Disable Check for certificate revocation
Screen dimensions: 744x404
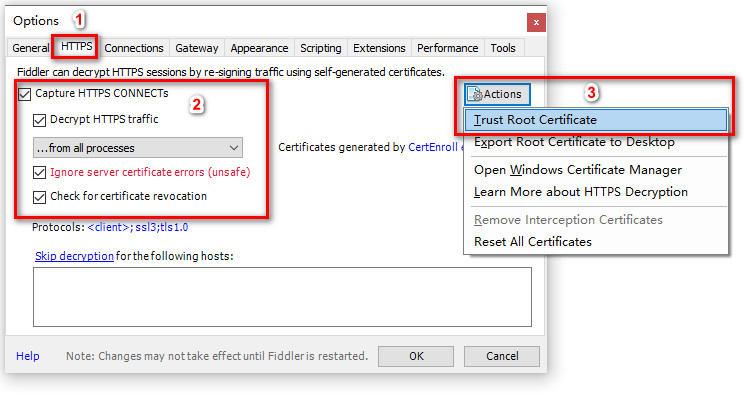tap(39, 197)
